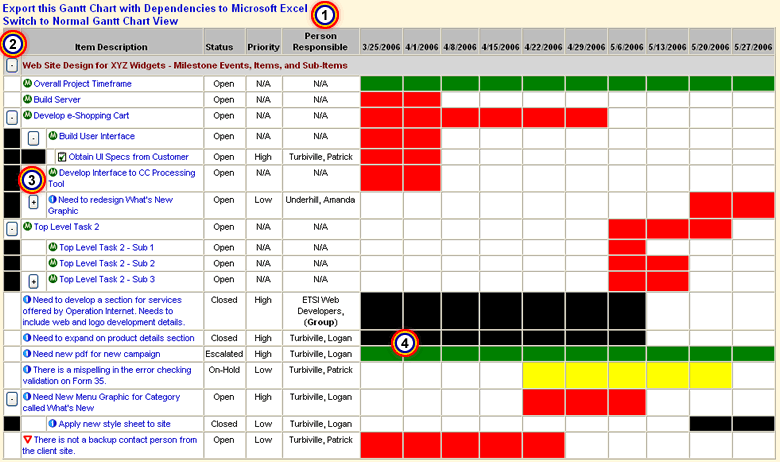Open Overall Project Timeframe item
This screenshot has width=780, height=462.
pyautogui.click(x=83, y=84)
